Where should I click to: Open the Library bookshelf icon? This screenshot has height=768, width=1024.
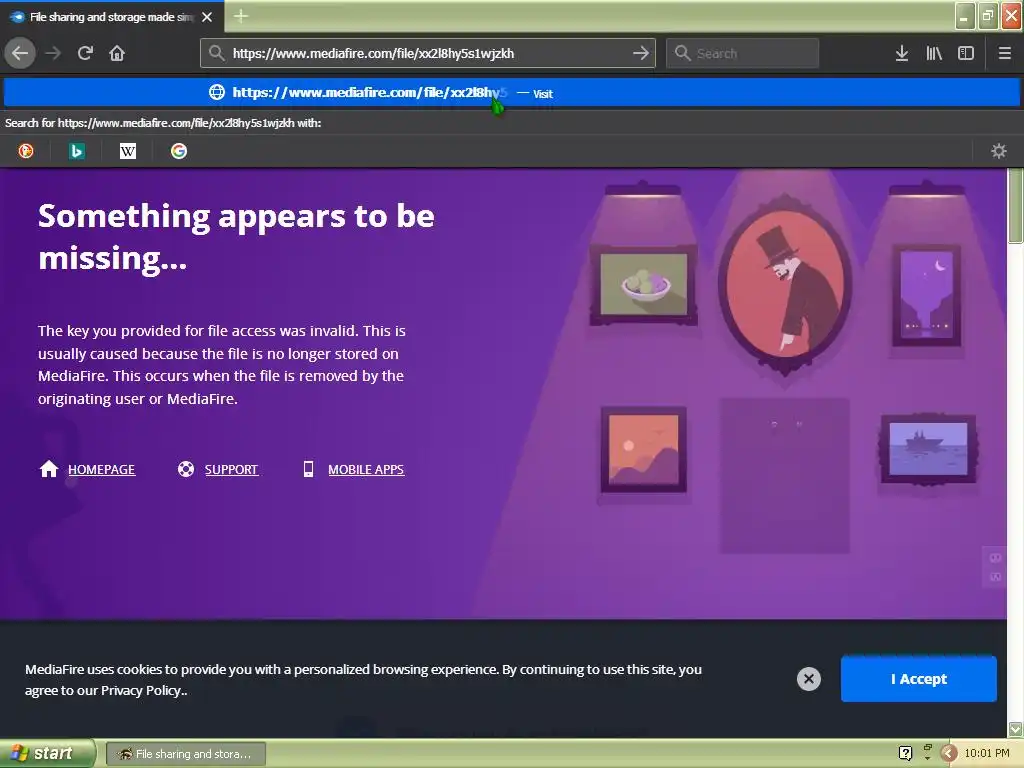pos(934,53)
